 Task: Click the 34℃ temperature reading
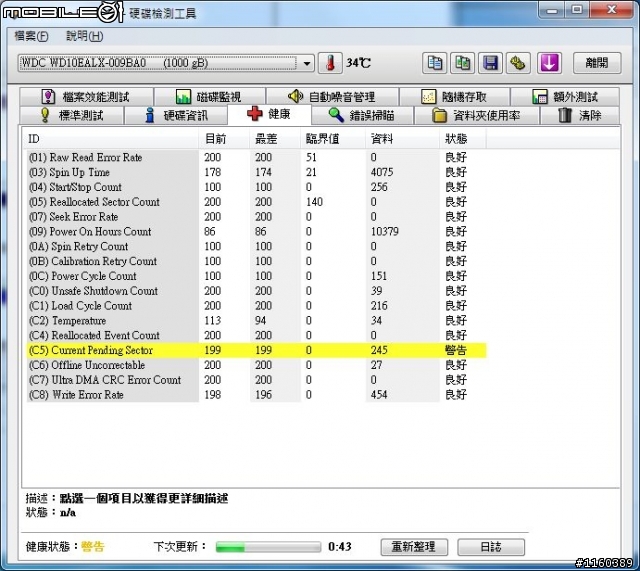pyautogui.click(x=358, y=63)
